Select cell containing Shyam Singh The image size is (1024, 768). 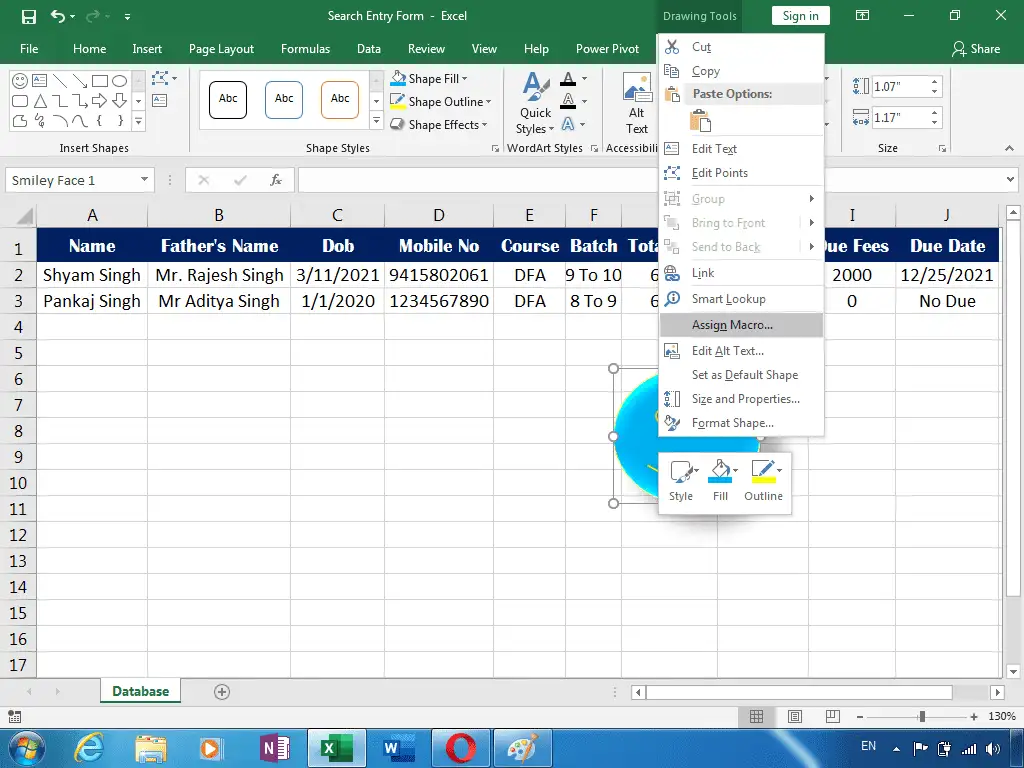click(x=92, y=275)
